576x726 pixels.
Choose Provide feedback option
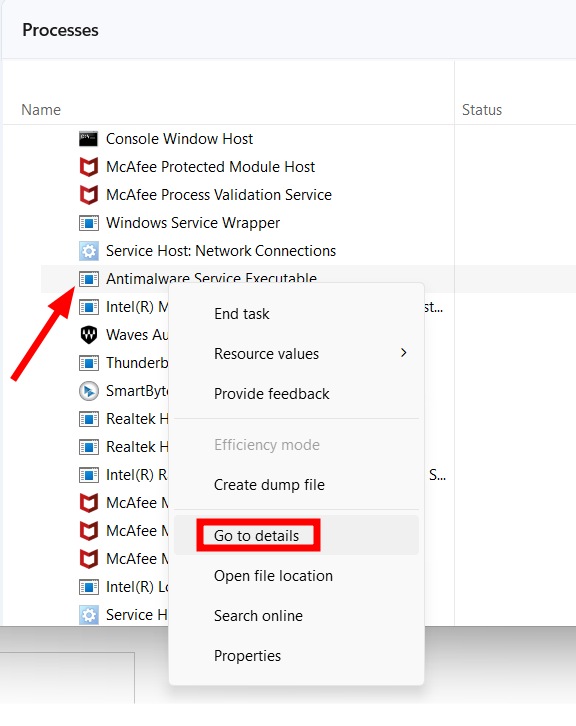coord(271,394)
